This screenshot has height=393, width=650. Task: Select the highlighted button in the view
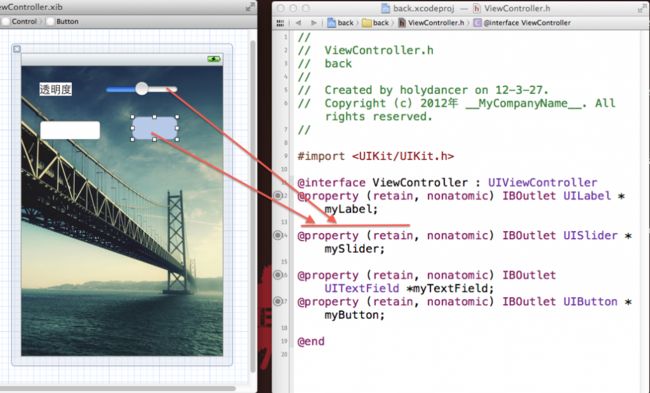(x=155, y=128)
